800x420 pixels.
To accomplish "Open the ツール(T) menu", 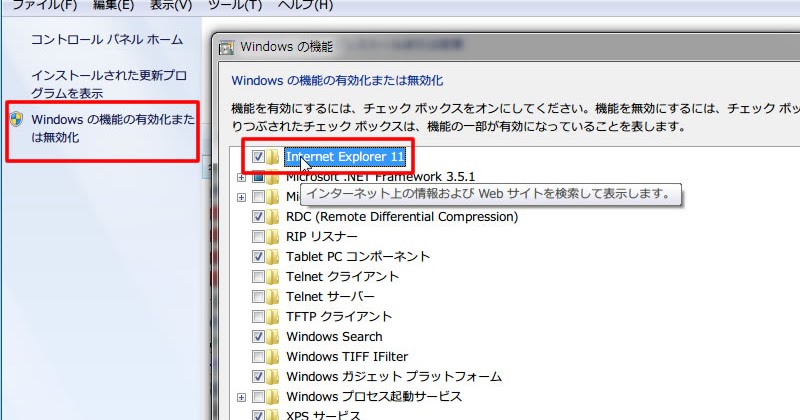I will click(x=235, y=5).
